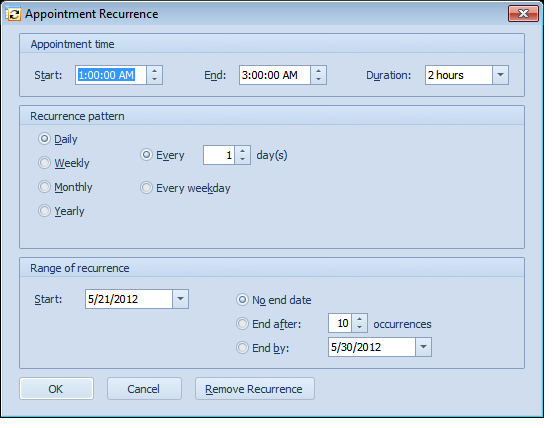Select the Weekly recurrence pattern

pos(64,163)
